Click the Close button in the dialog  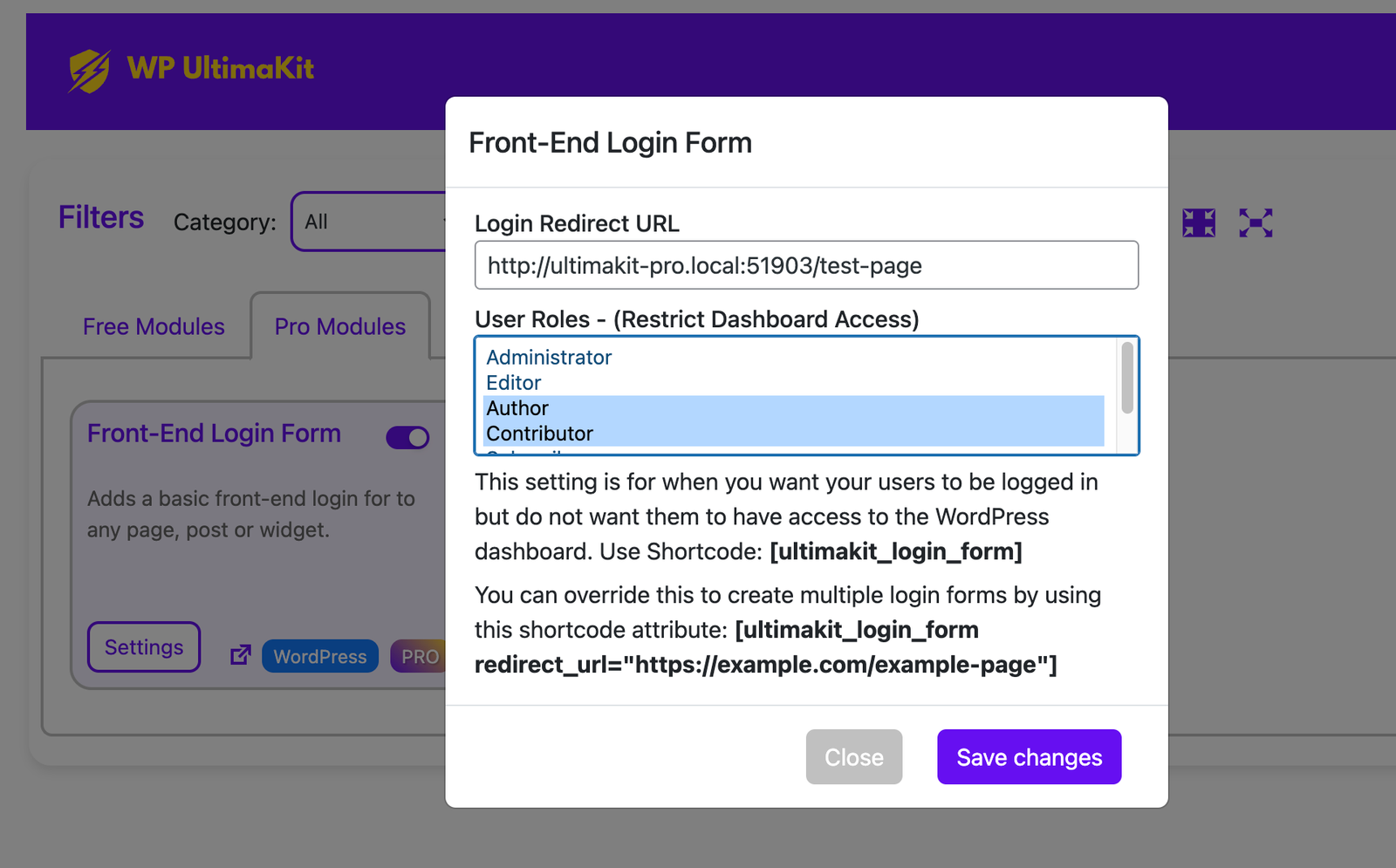click(x=853, y=756)
